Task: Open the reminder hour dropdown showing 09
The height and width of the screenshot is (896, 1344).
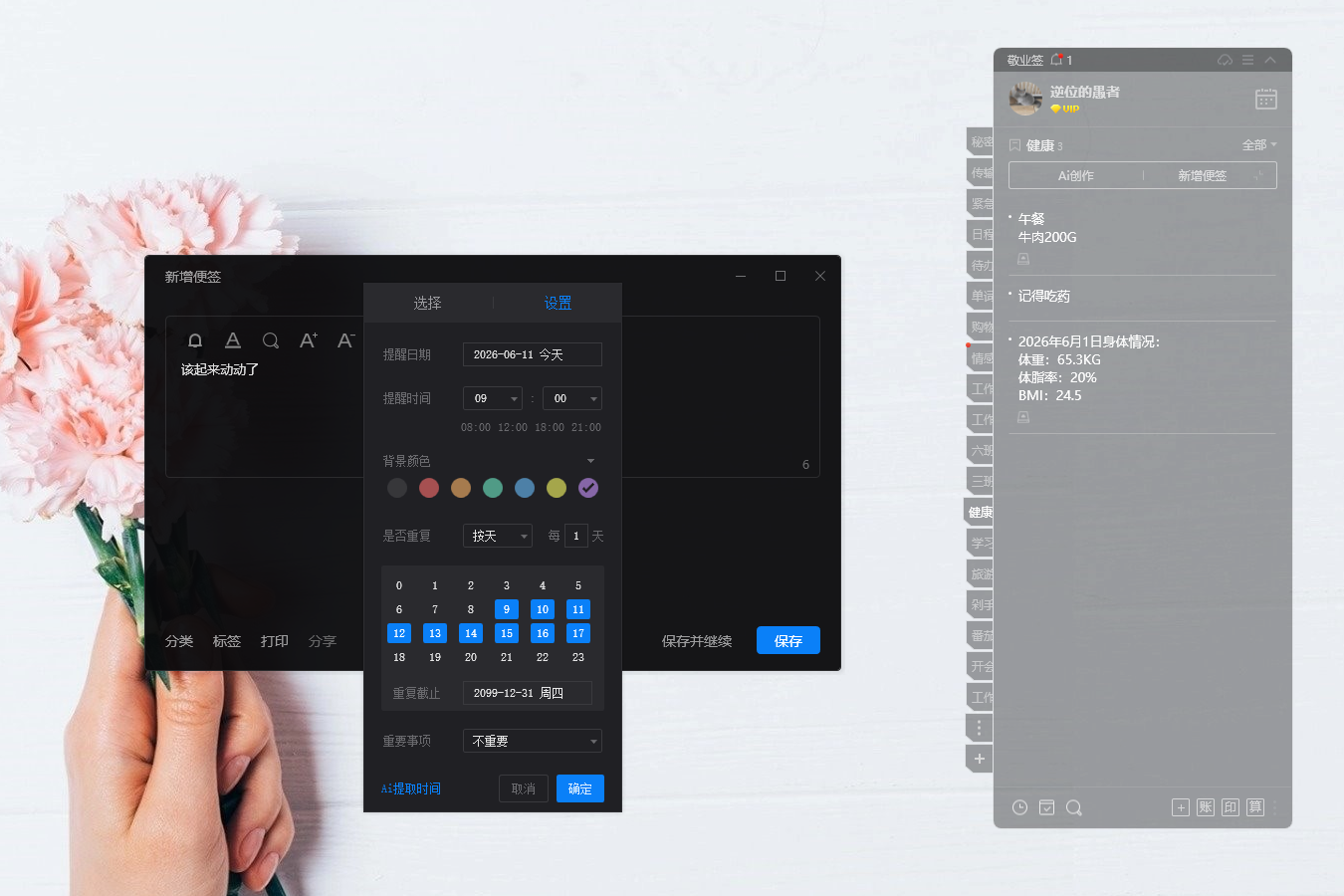Action: [x=493, y=398]
